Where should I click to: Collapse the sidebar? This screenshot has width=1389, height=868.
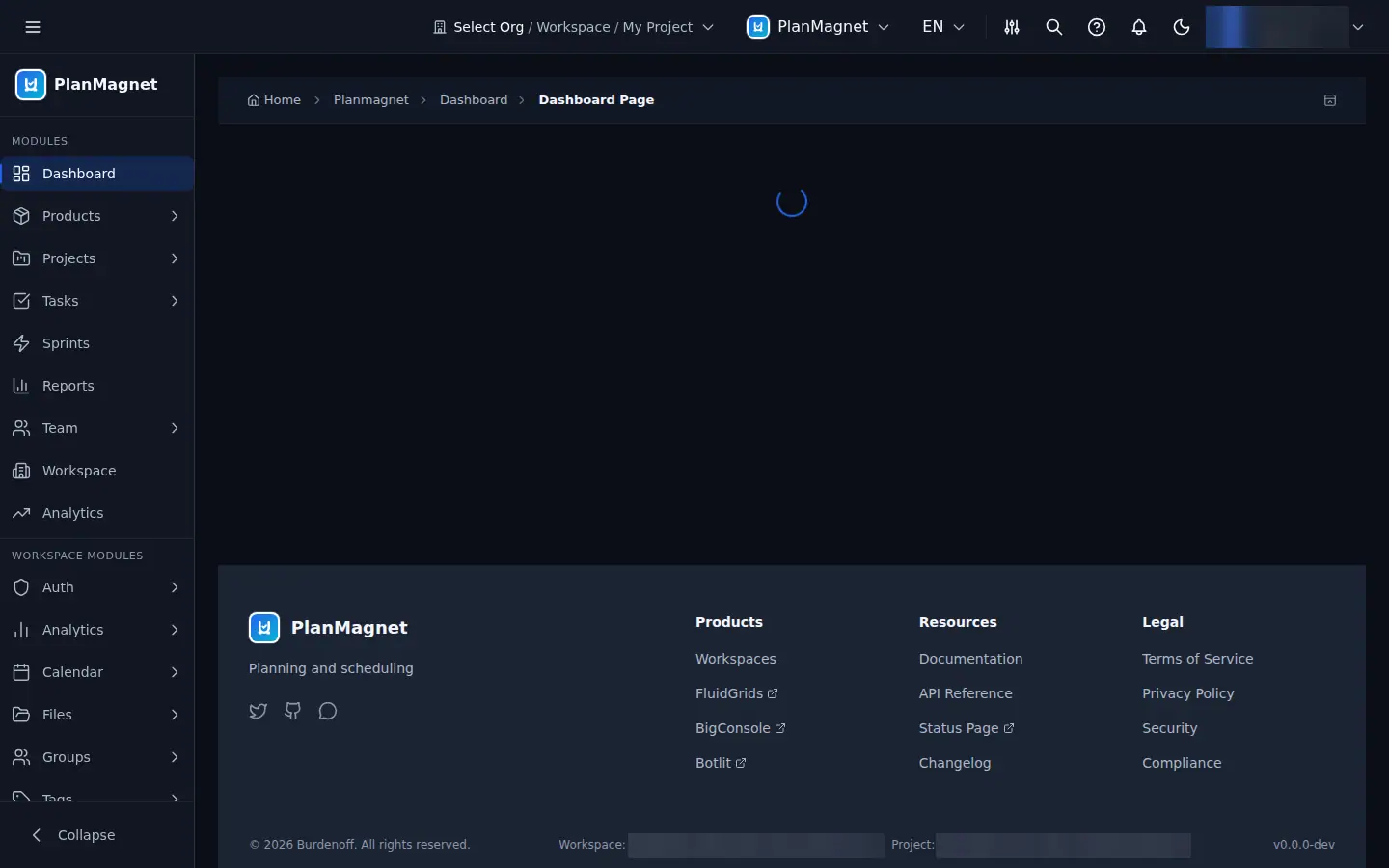pyautogui.click(x=96, y=835)
